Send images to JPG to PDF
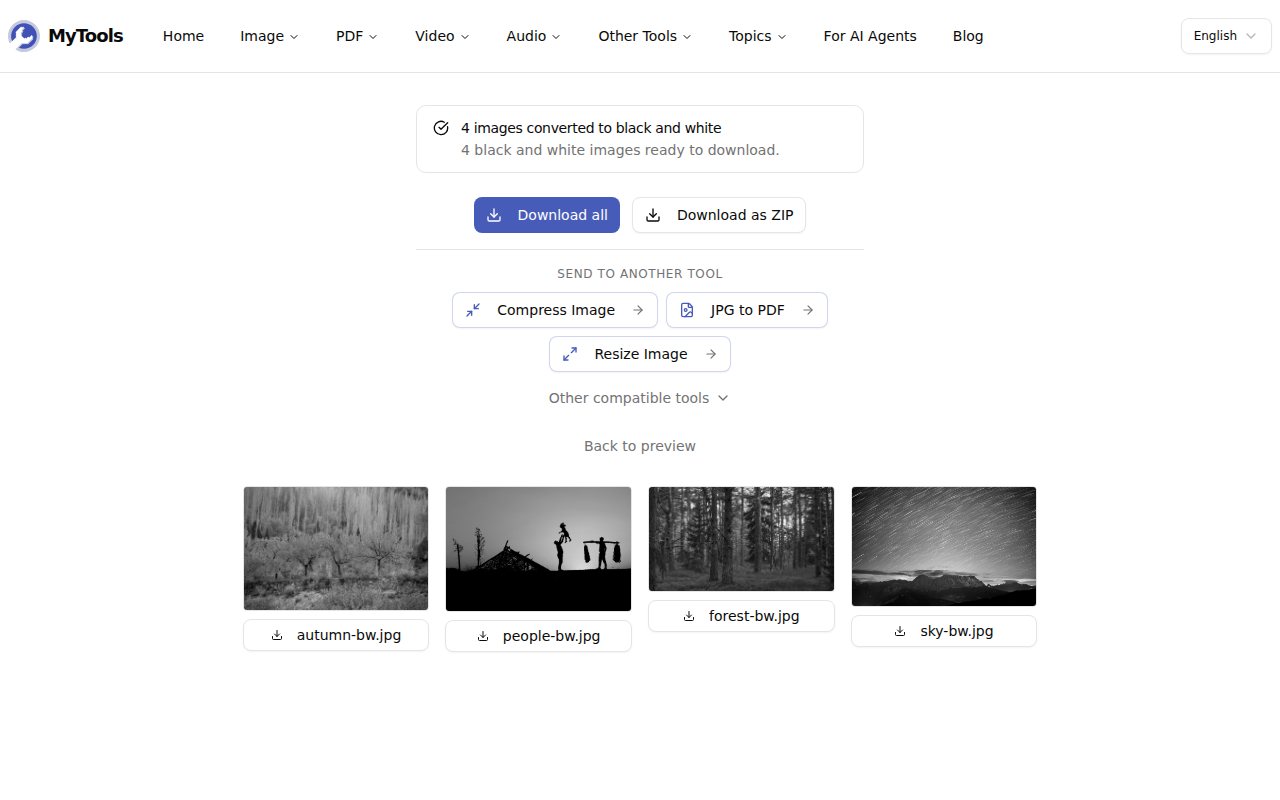This screenshot has width=1280, height=800. click(747, 310)
